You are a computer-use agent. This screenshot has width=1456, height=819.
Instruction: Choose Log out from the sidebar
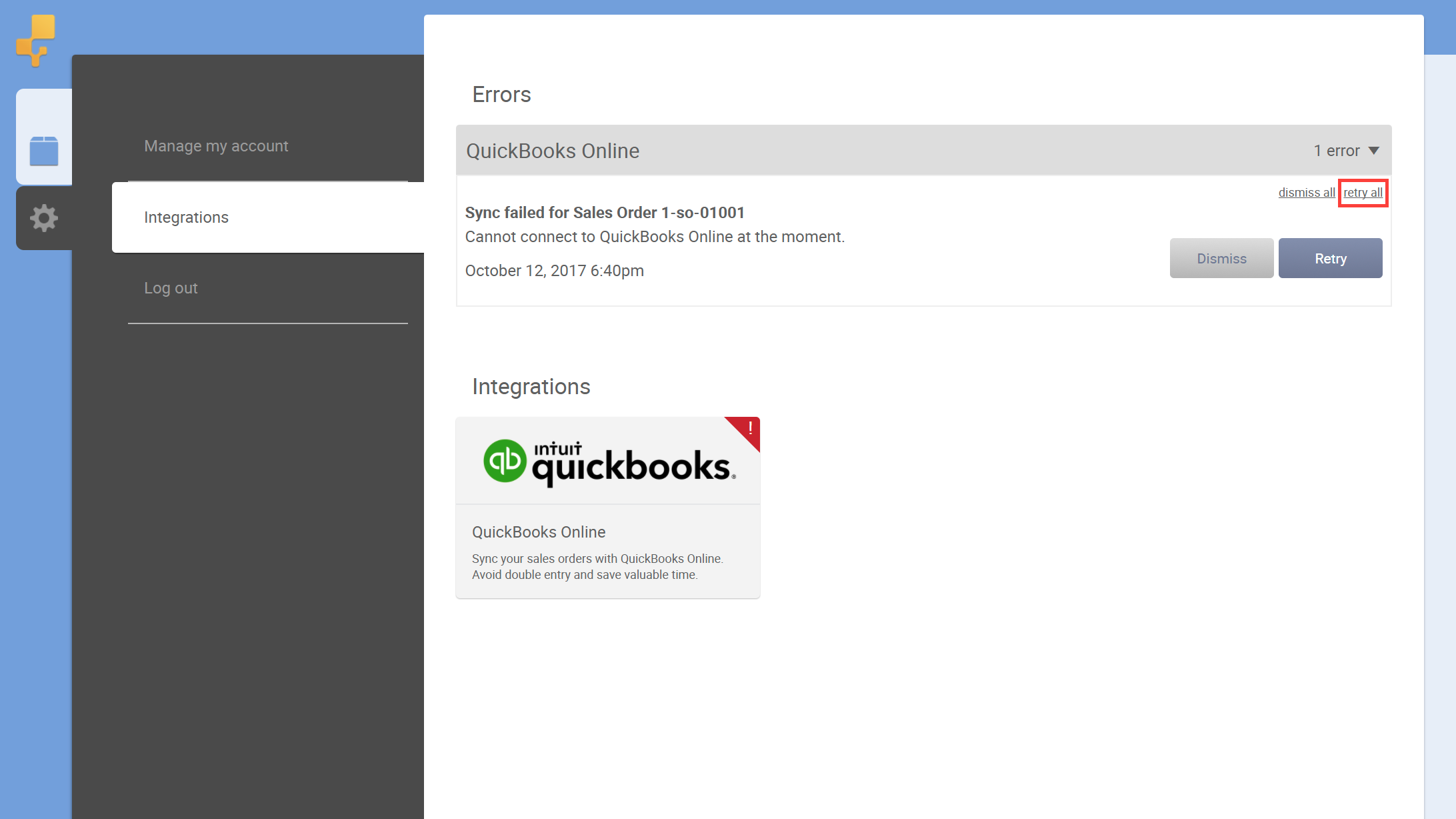point(171,288)
